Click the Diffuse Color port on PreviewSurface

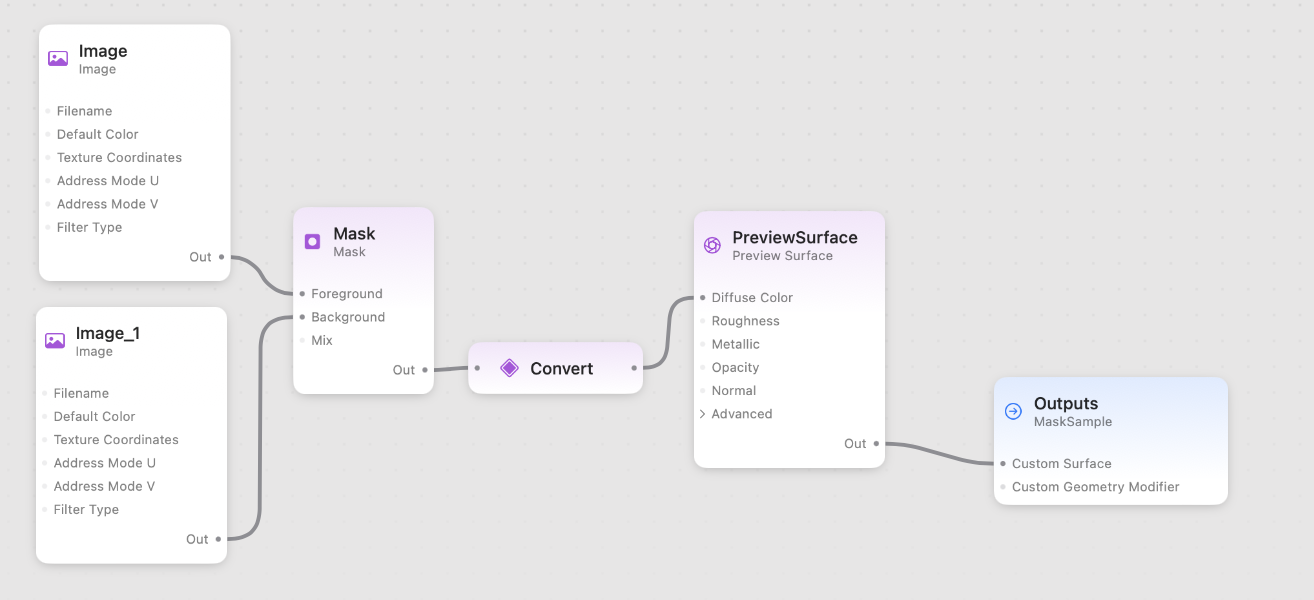tap(703, 297)
